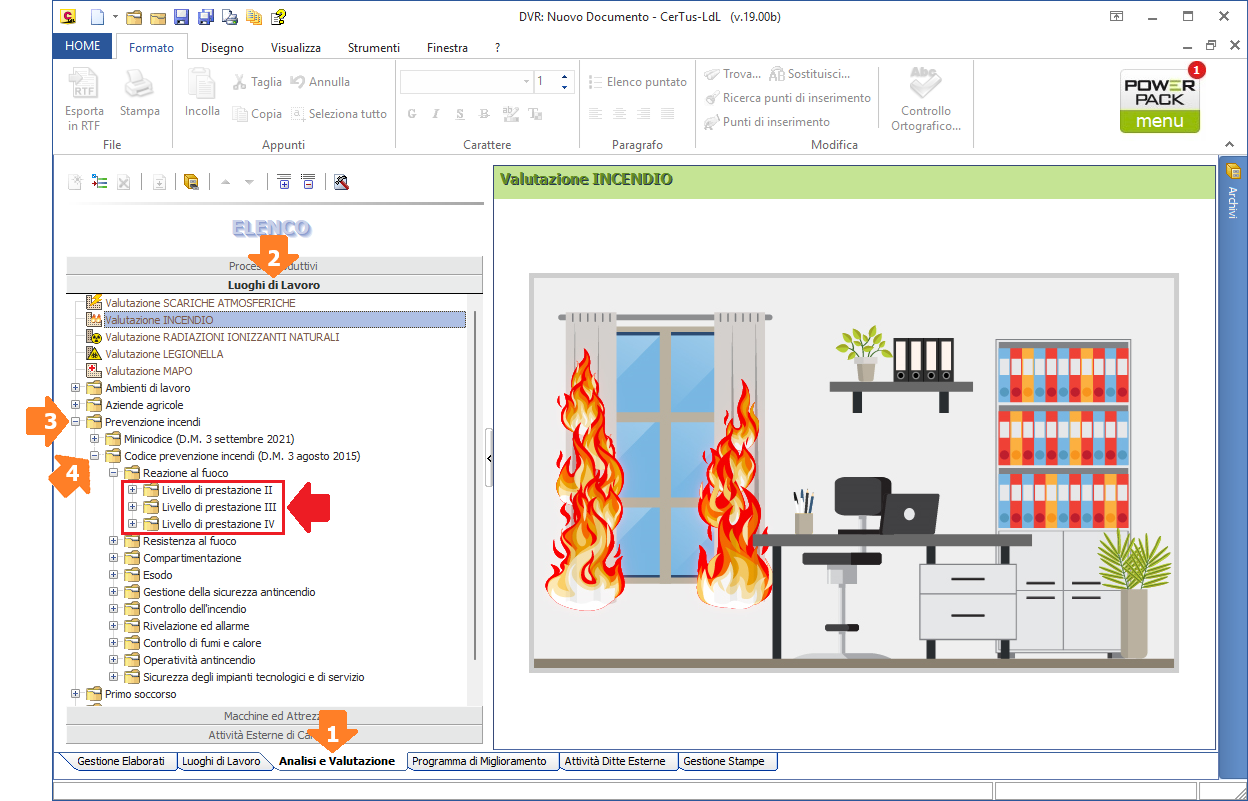The height and width of the screenshot is (801, 1248).
Task: Expand Livello di prestazione III
Action: tap(132, 507)
